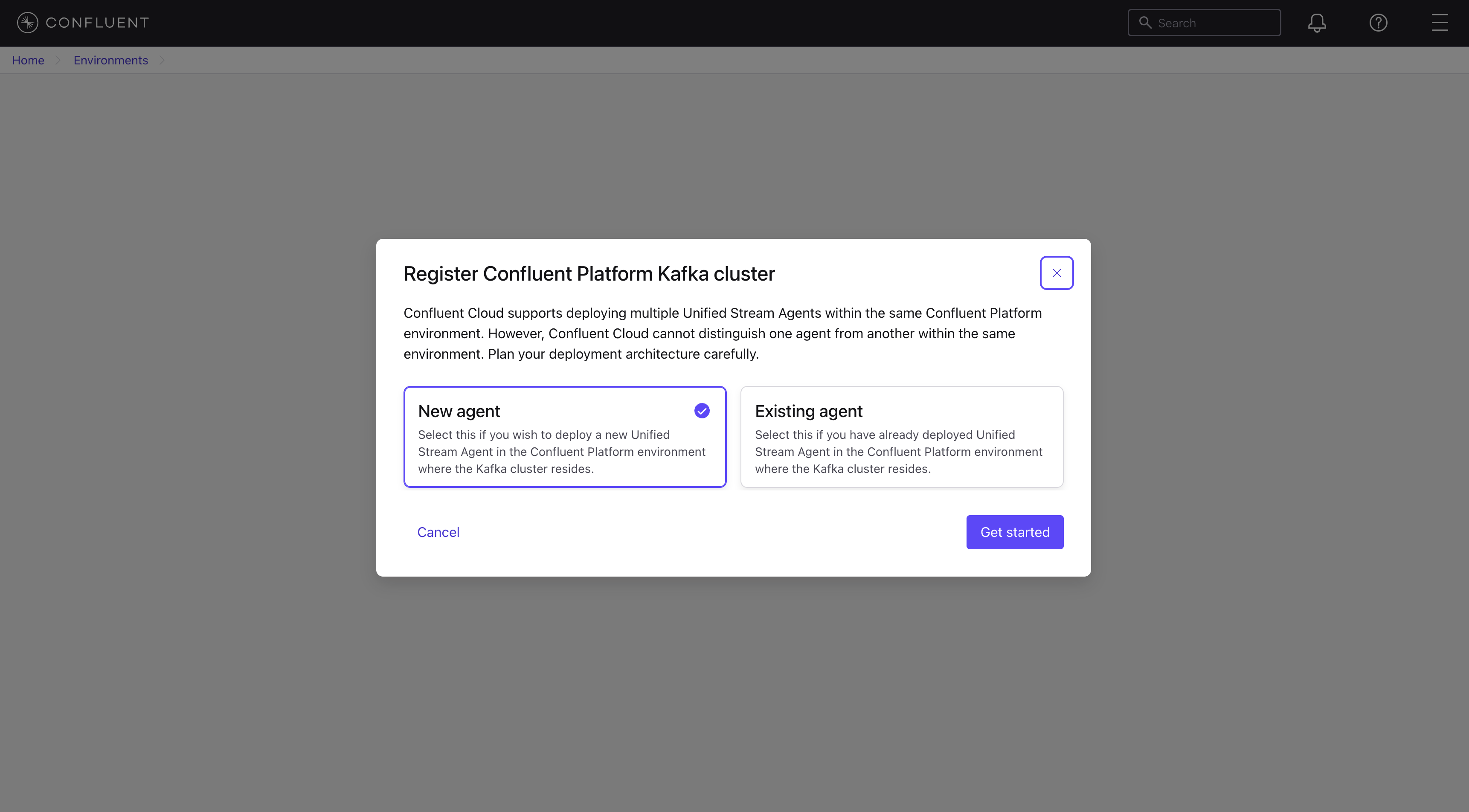Screen dimensions: 1469x812
Task: Click chevron after Home breadcrumb
Action: (x=58, y=61)
